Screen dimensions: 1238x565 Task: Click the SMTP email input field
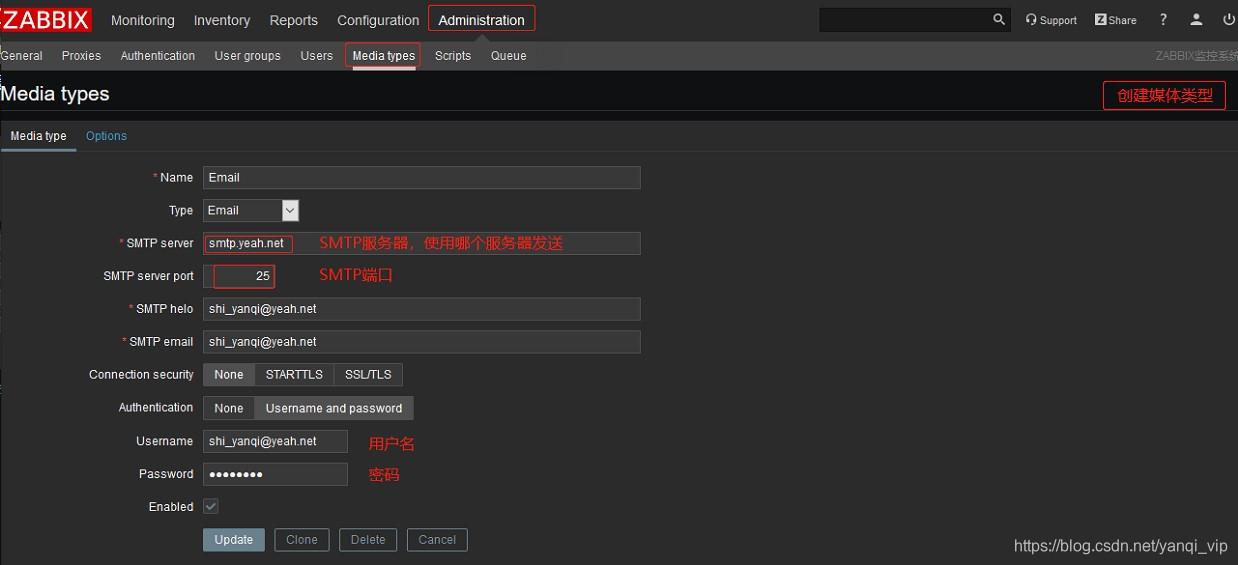click(421, 342)
